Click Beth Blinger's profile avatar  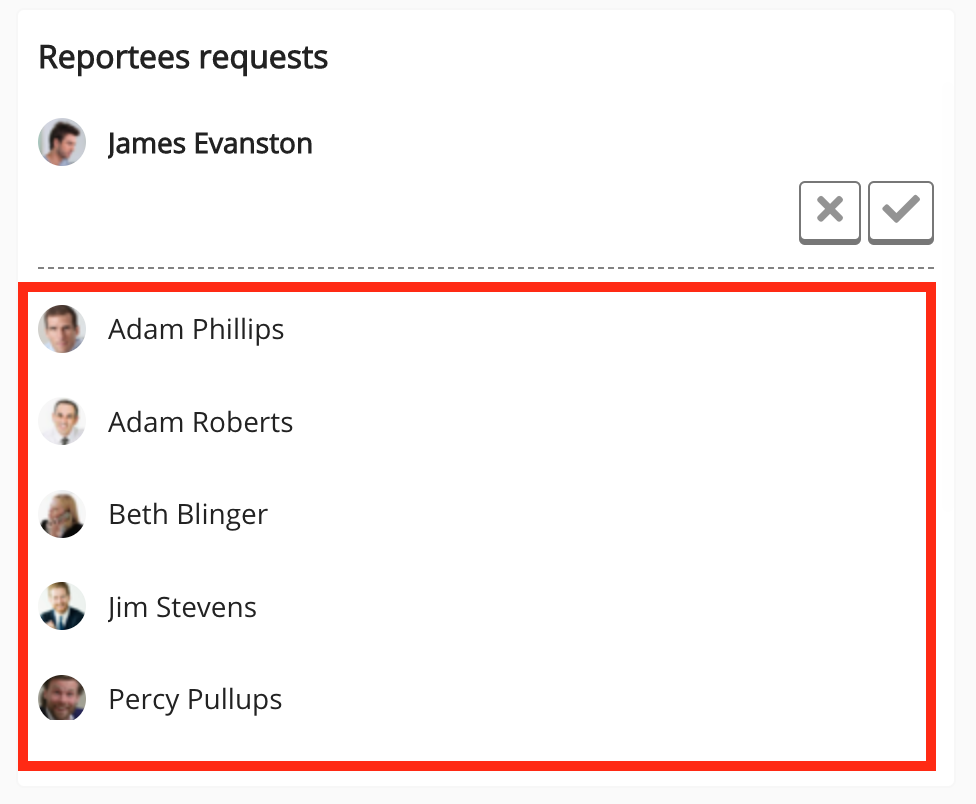62,514
